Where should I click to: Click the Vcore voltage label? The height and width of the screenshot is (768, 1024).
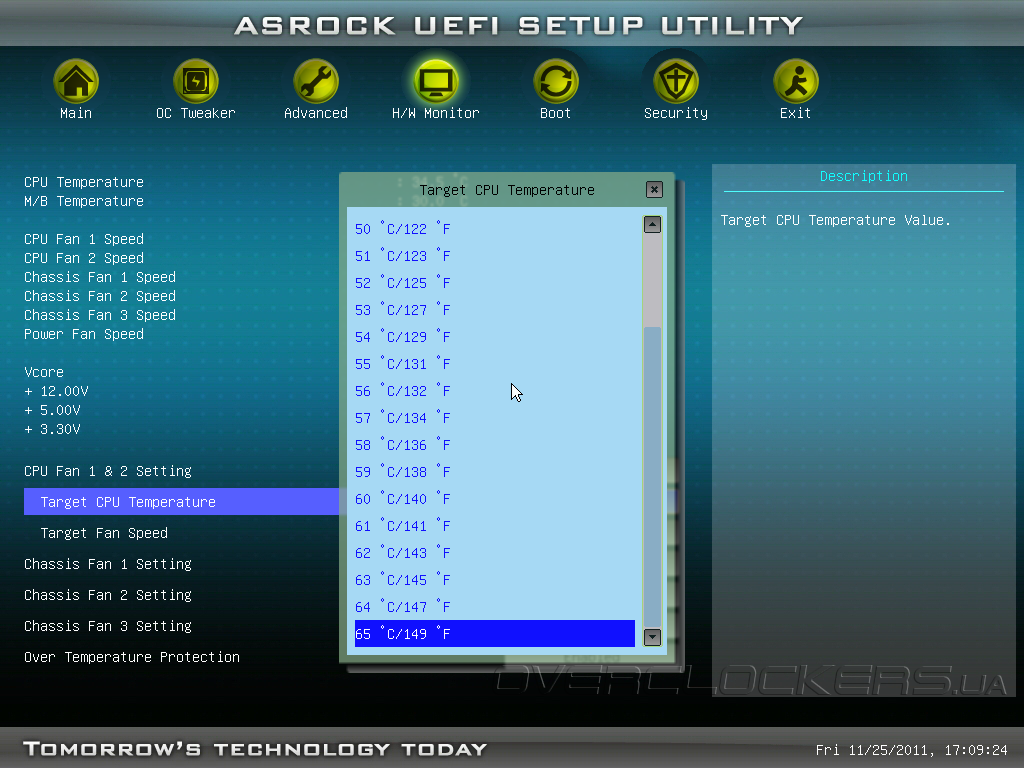44,372
